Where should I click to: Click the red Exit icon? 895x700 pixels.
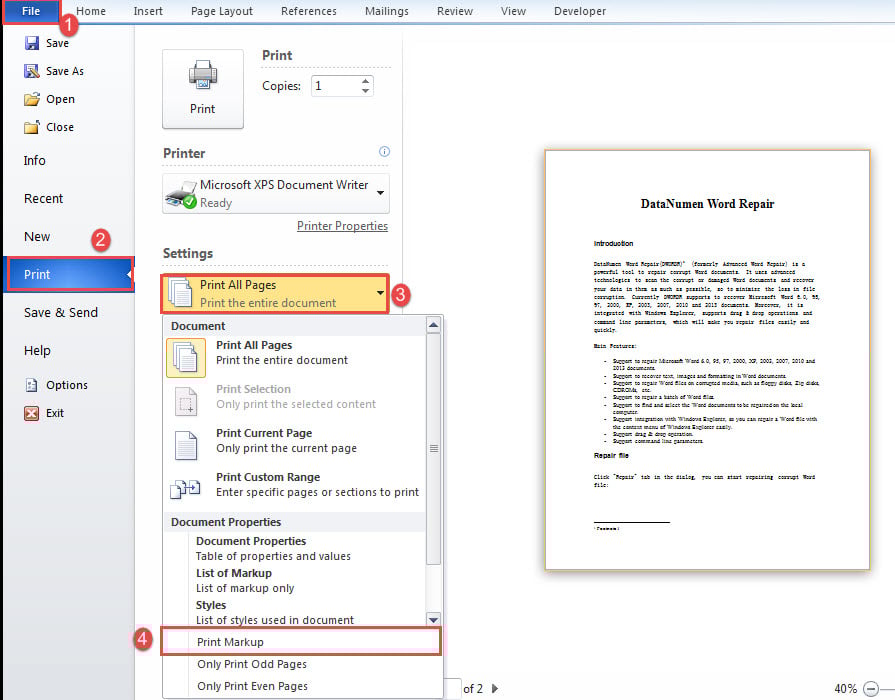click(x=31, y=413)
